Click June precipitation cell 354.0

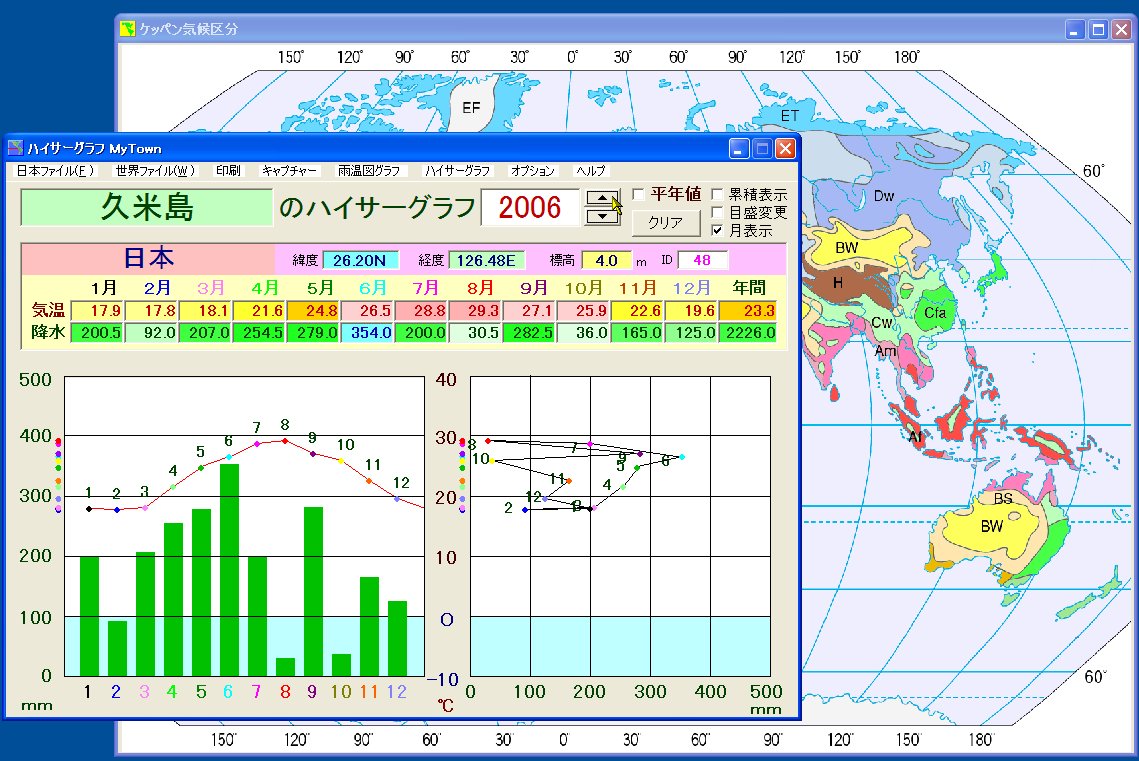tap(367, 333)
